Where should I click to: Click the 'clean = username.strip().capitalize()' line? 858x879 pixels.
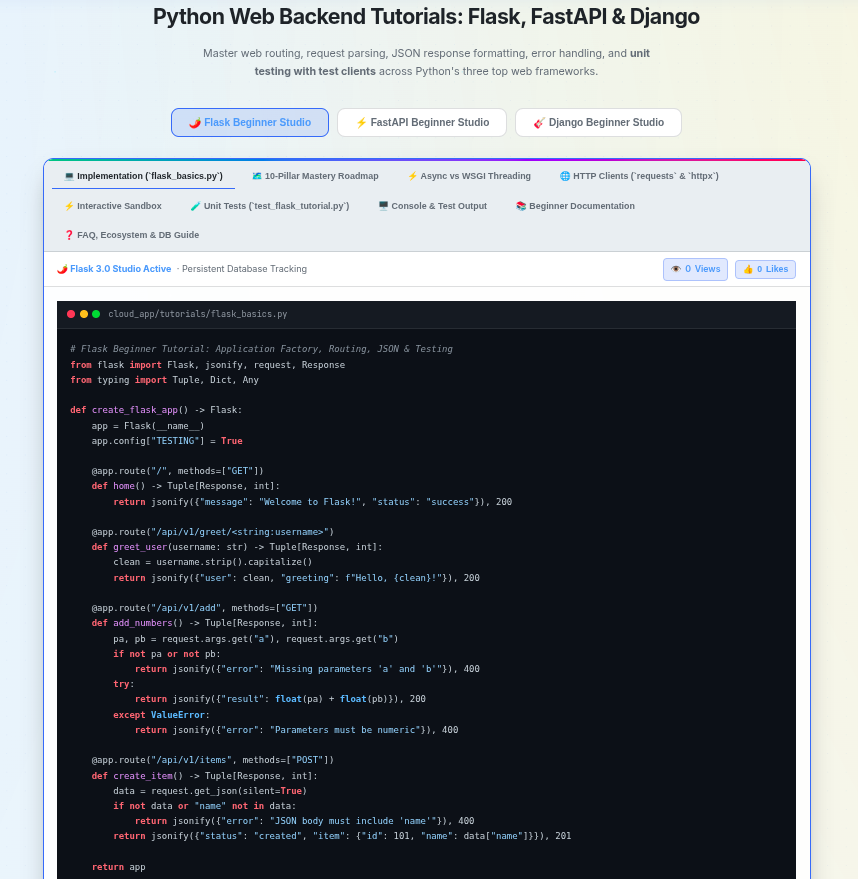213,562
